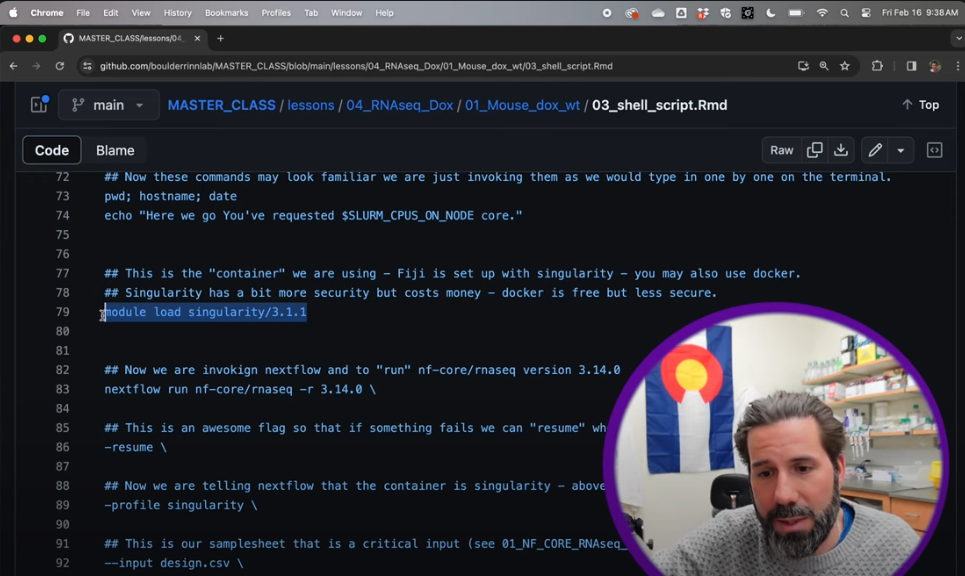
Task: Open the Bookmarks menu
Action: point(226,13)
